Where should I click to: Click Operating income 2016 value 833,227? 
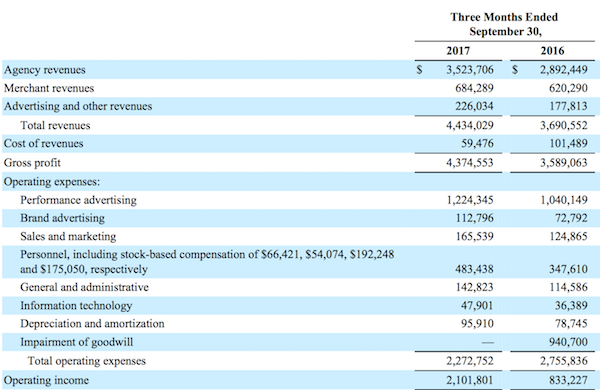click(x=568, y=380)
